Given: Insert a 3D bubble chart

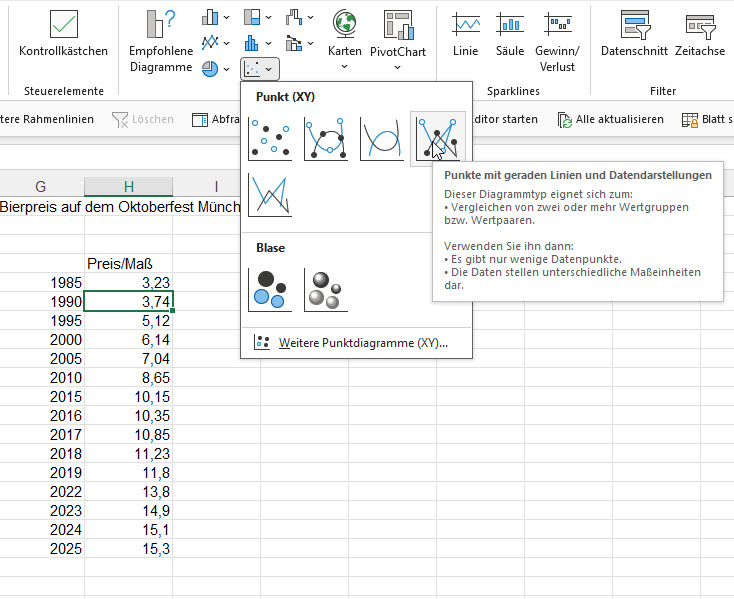Looking at the screenshot, I should [326, 289].
